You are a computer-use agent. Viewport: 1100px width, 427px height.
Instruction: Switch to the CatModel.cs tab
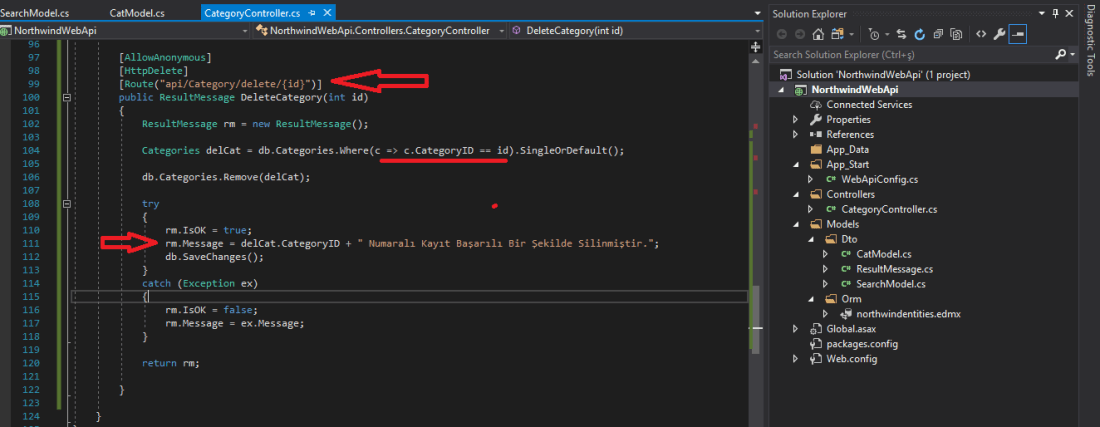pos(137,14)
